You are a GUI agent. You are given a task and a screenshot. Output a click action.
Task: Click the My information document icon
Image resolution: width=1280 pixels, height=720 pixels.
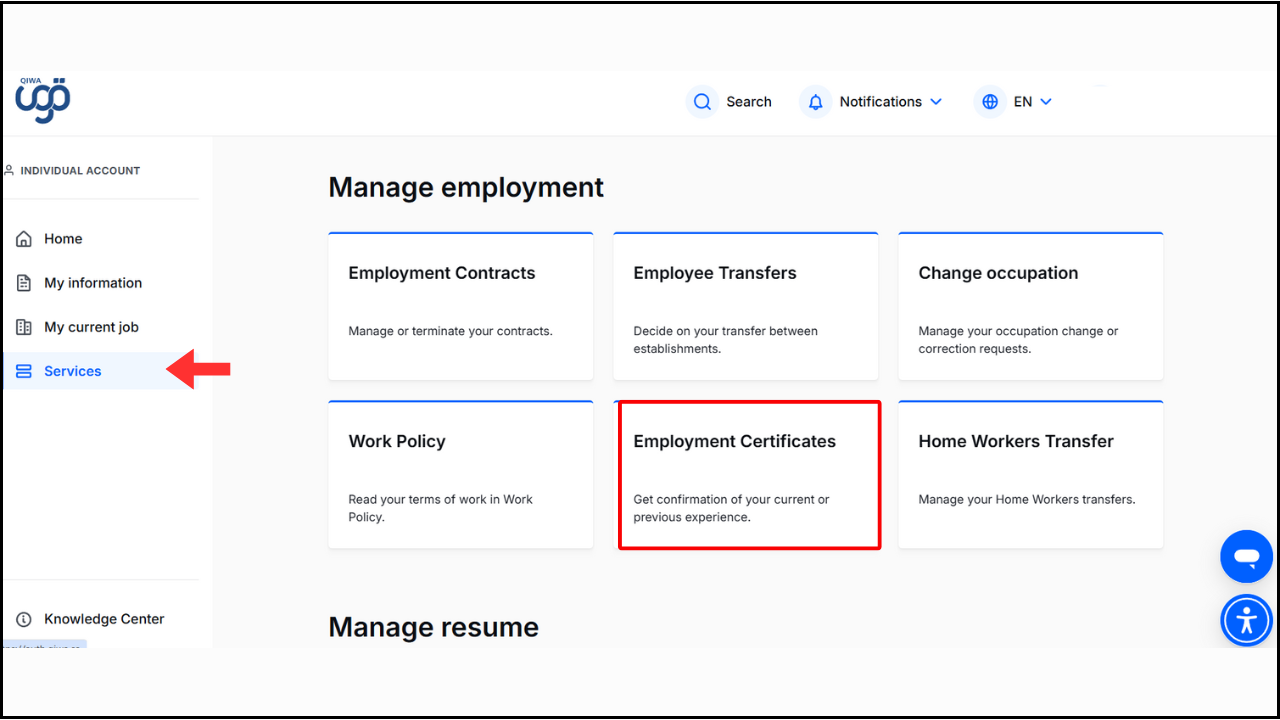coord(24,283)
